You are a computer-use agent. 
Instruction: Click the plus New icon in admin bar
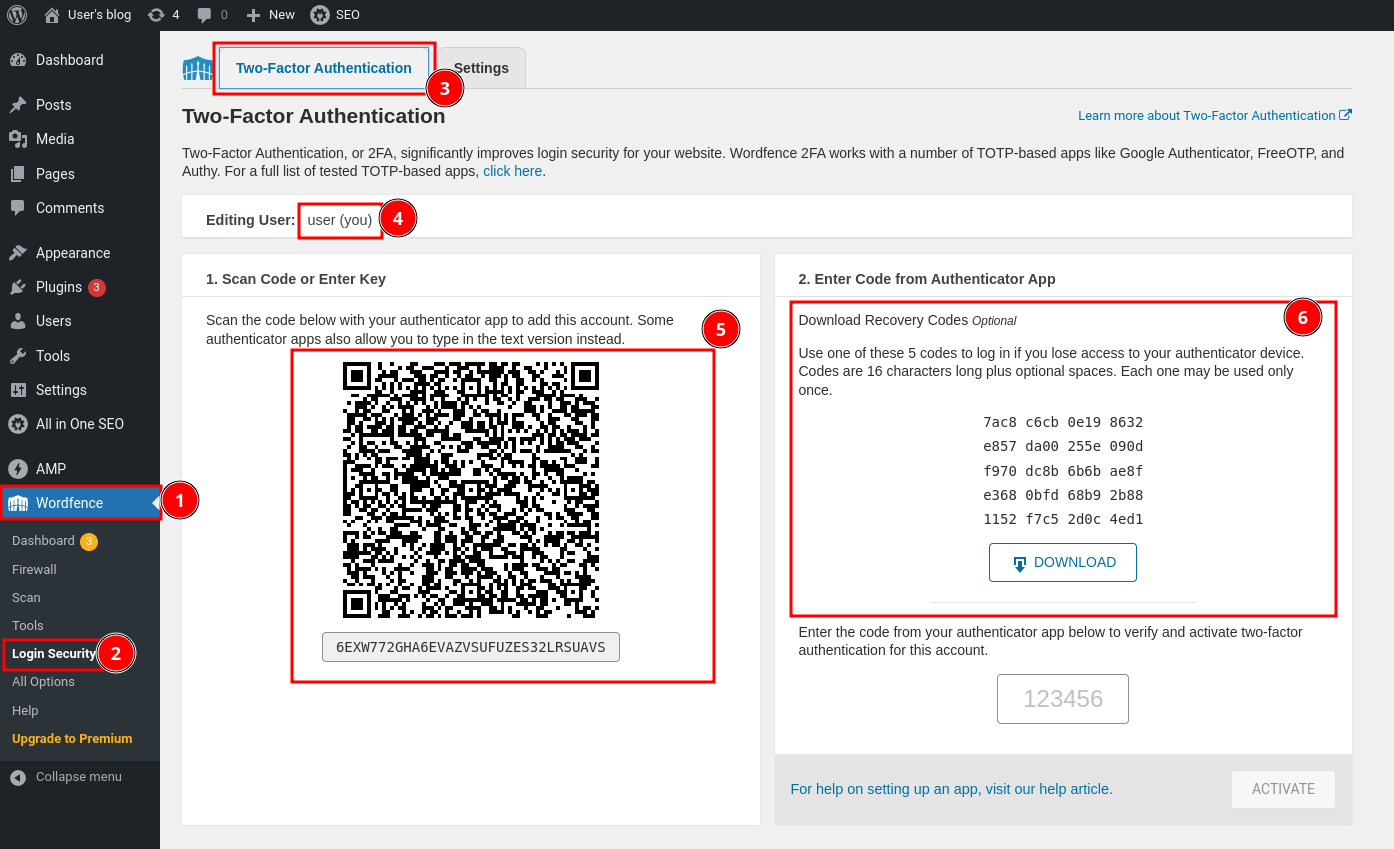pos(253,14)
